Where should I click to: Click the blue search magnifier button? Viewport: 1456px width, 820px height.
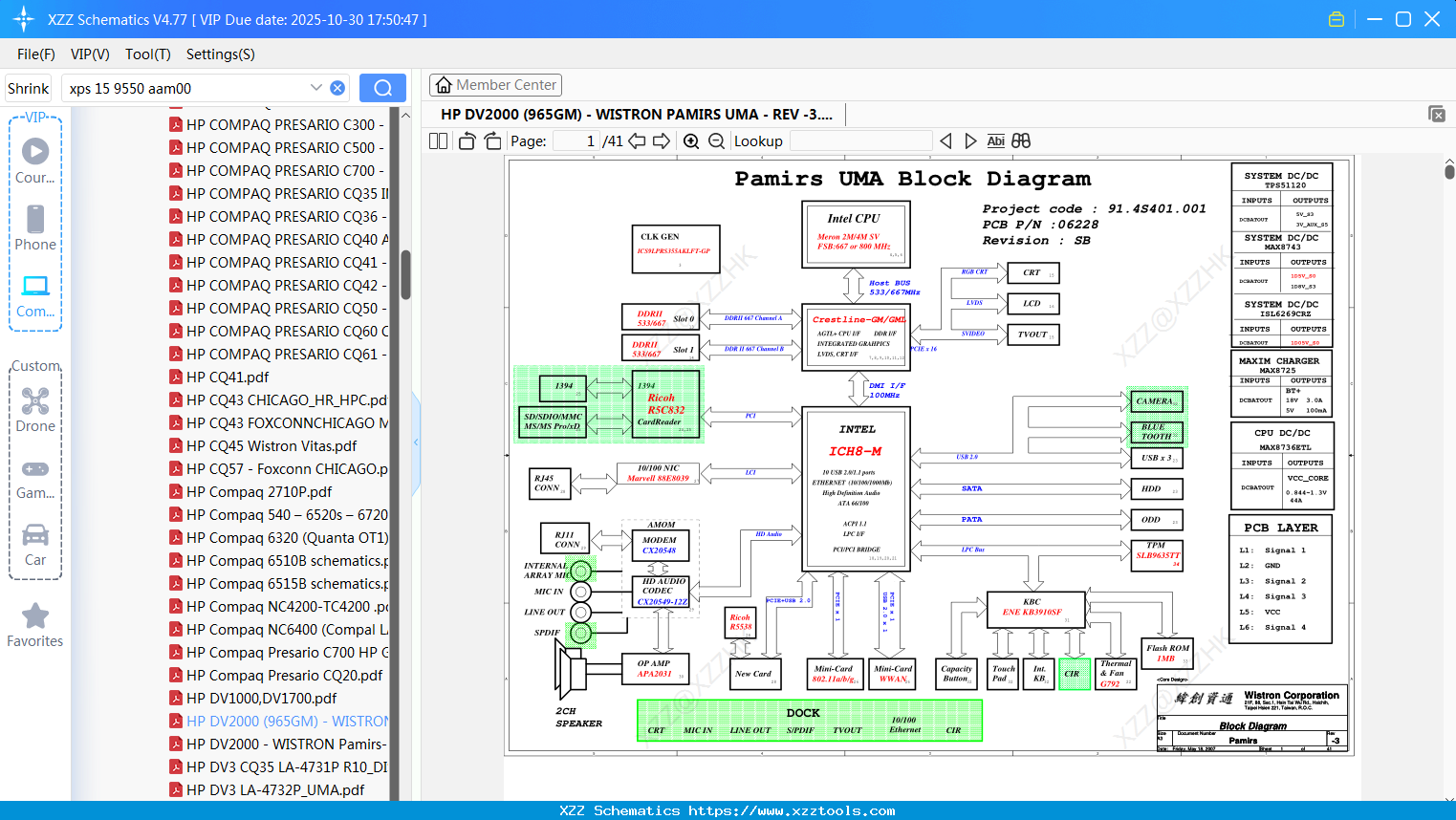click(382, 88)
